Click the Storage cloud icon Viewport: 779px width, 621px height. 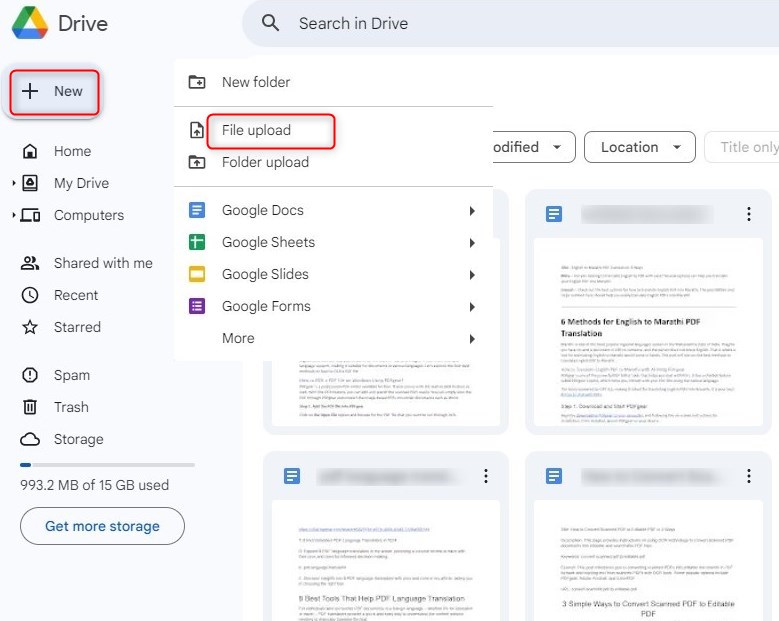(30, 439)
